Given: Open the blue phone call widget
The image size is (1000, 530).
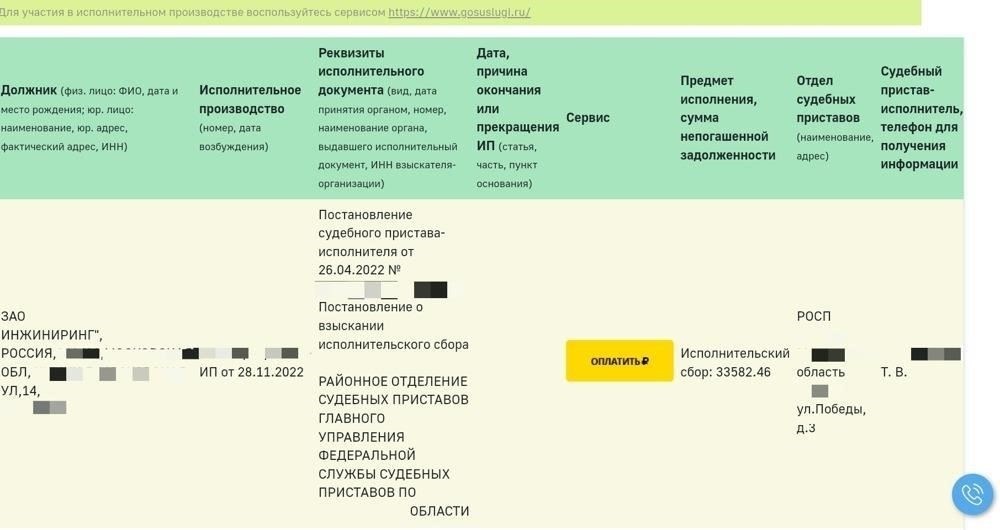Looking at the screenshot, I should [x=973, y=494].
